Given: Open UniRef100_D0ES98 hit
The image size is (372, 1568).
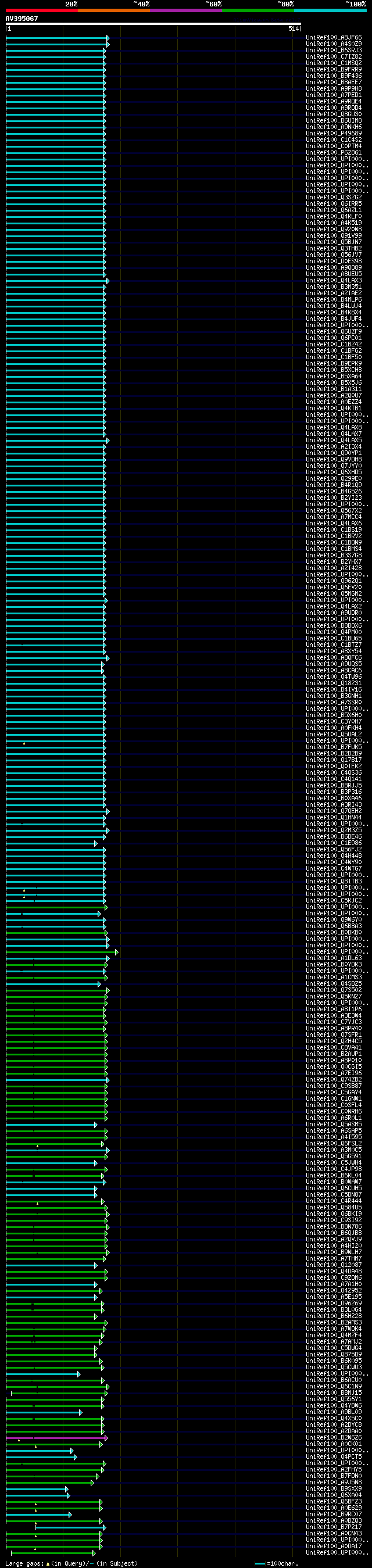Looking at the screenshot, I should [x=334, y=261].
